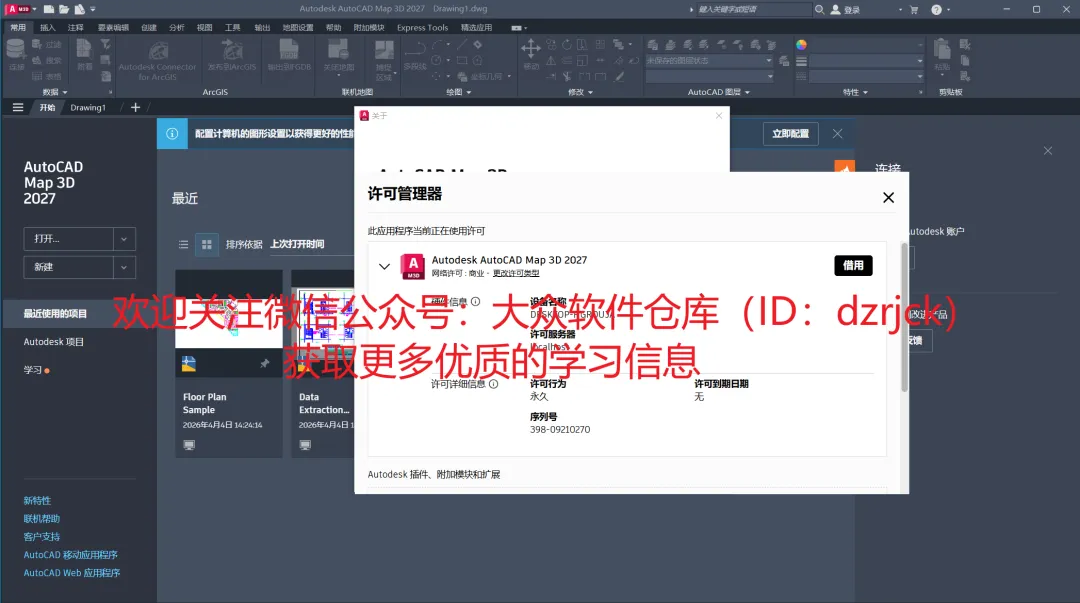Screen dimensions: 1080x603
Task: Open the AutoCAD application menu button
Action: (x=19, y=9)
